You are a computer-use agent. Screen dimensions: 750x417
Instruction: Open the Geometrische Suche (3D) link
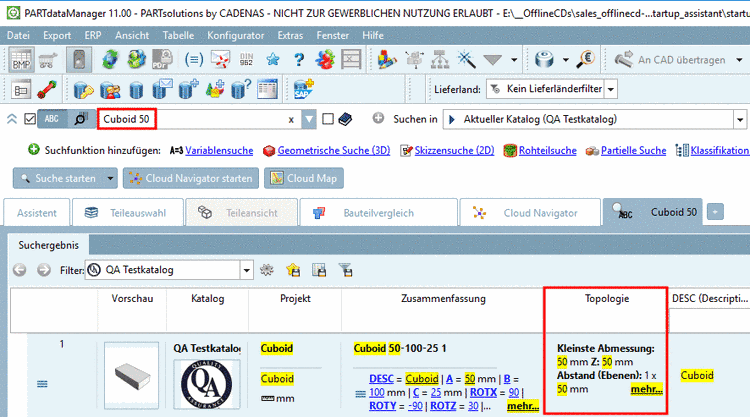[334, 151]
